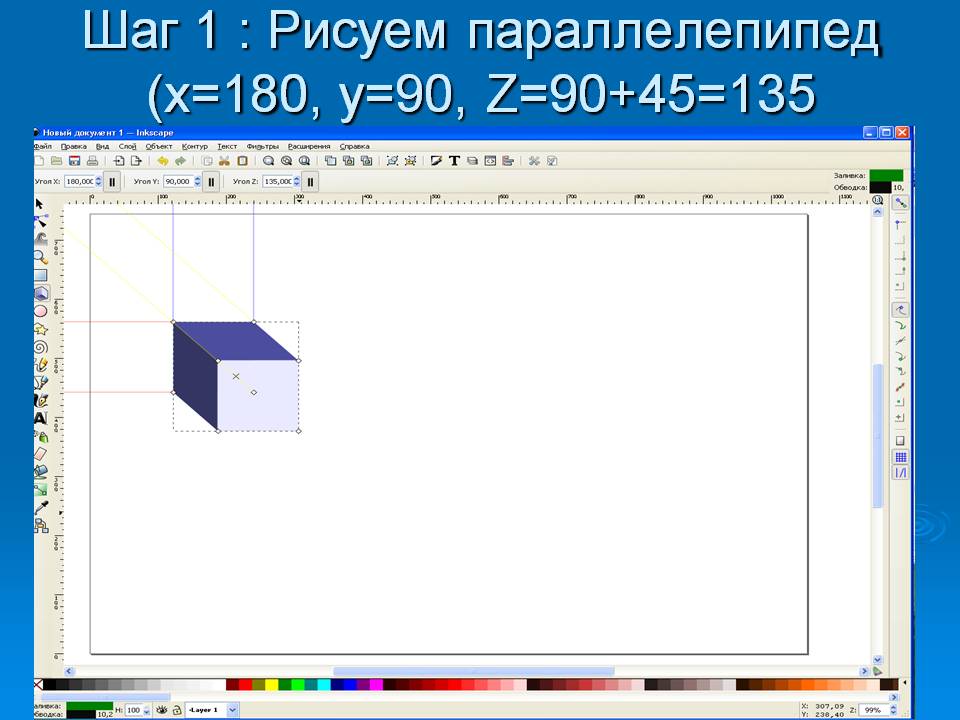
Task: Choose the Star polygon tool
Action: (41, 329)
